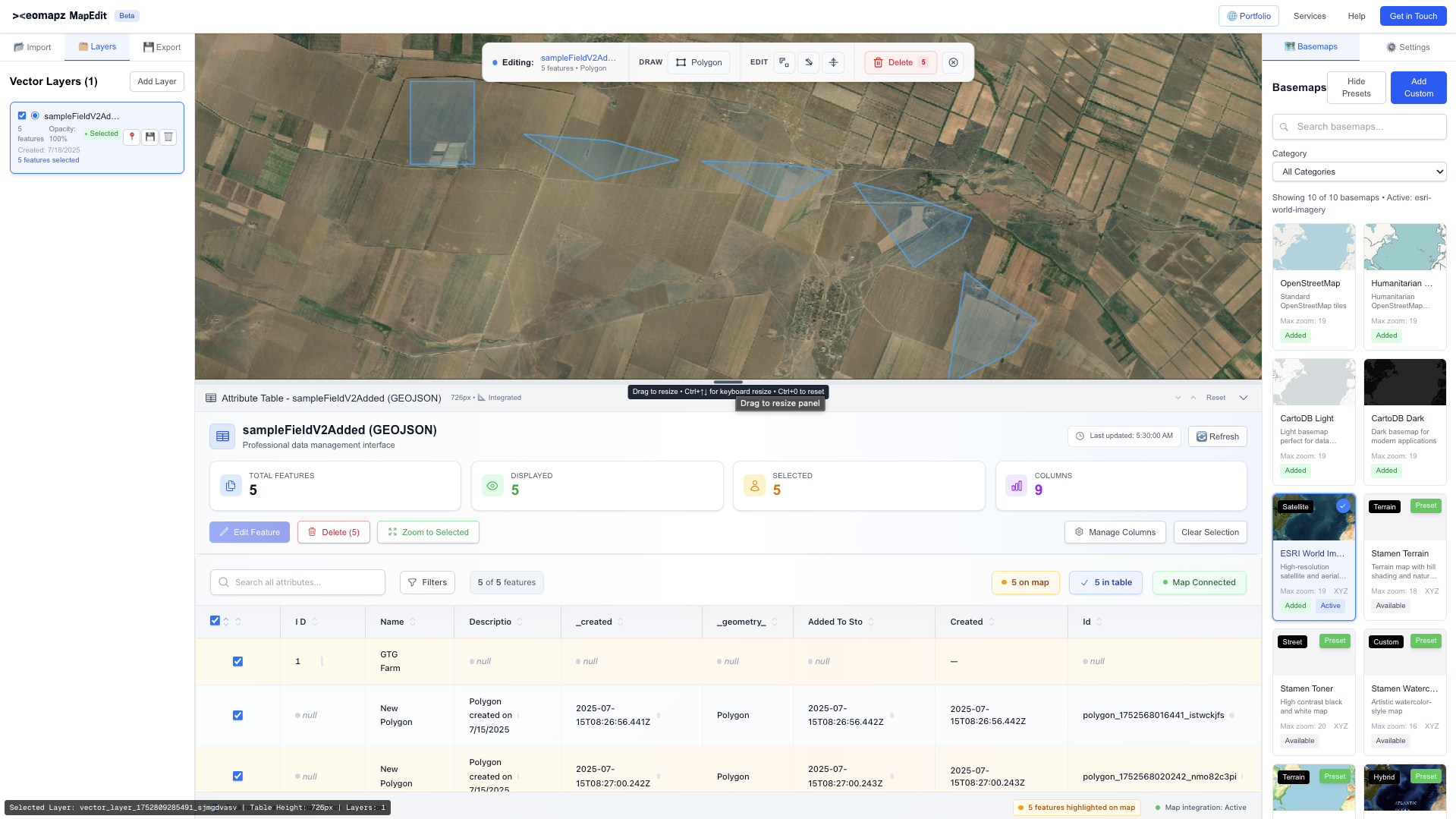Toggle the select-all checkbox in table header

215,620
